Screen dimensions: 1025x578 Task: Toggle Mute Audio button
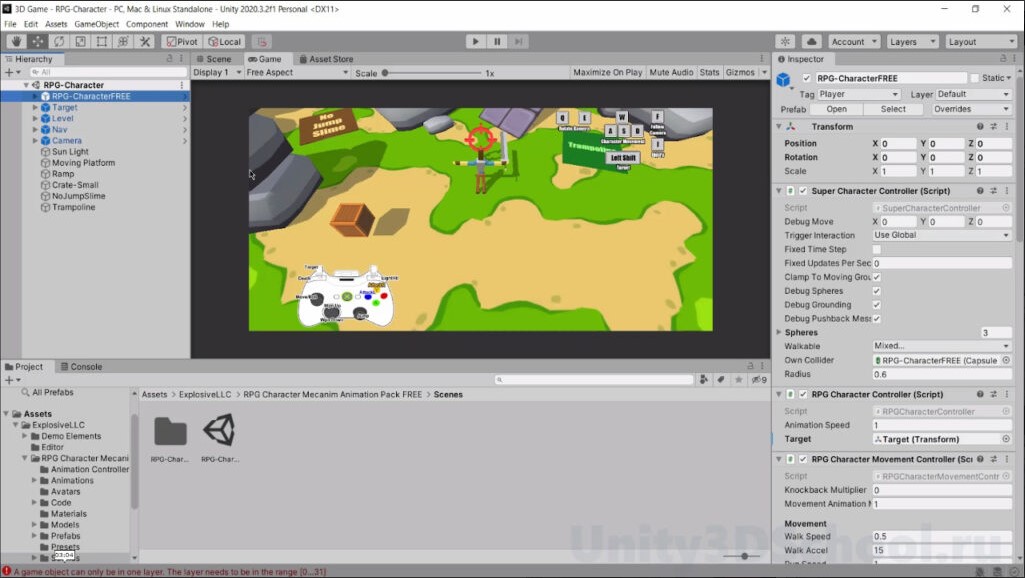[x=671, y=73]
